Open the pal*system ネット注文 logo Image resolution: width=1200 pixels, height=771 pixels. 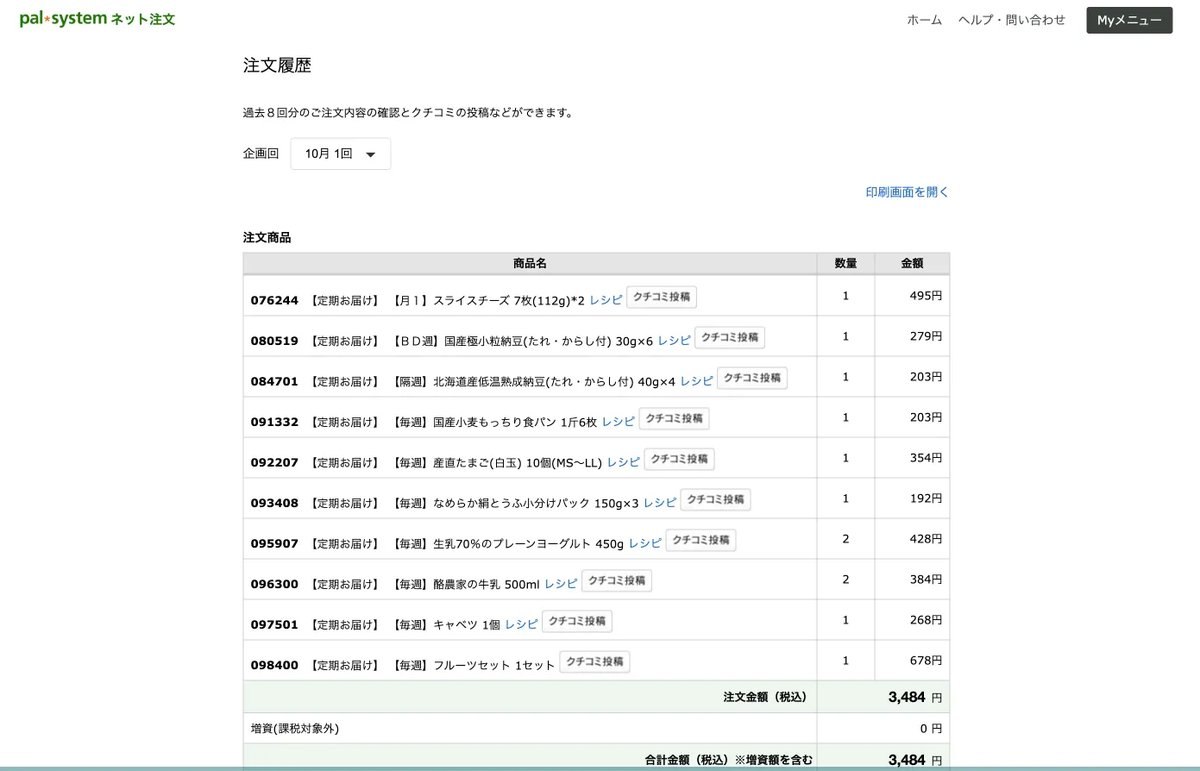click(97, 19)
